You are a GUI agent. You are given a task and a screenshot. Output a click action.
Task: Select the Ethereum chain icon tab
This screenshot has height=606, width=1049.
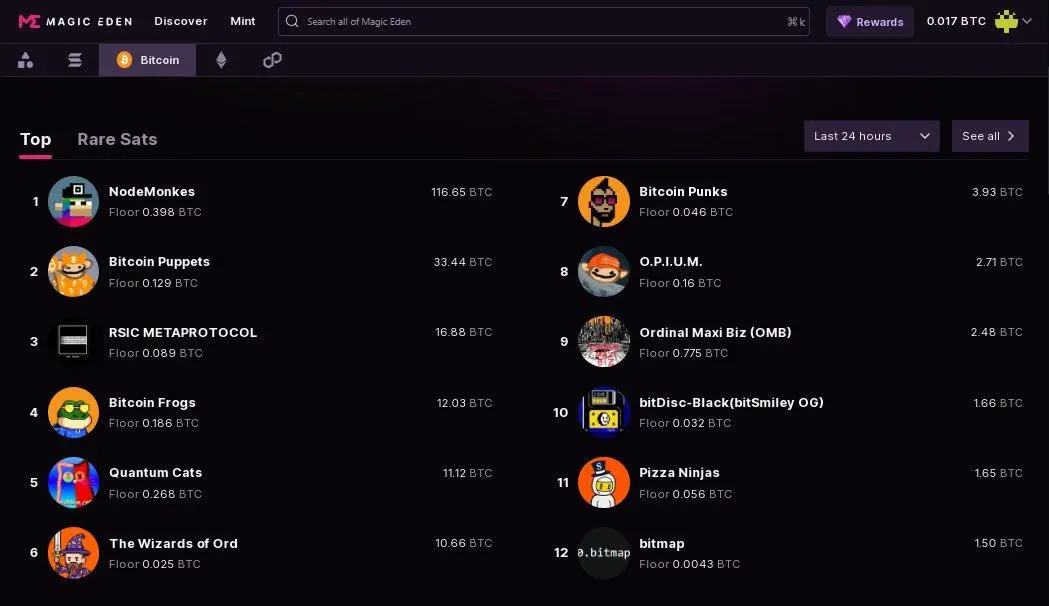tap(221, 60)
